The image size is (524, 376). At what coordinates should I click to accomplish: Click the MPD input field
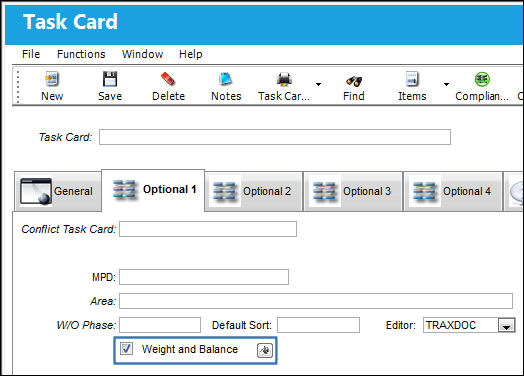click(204, 277)
